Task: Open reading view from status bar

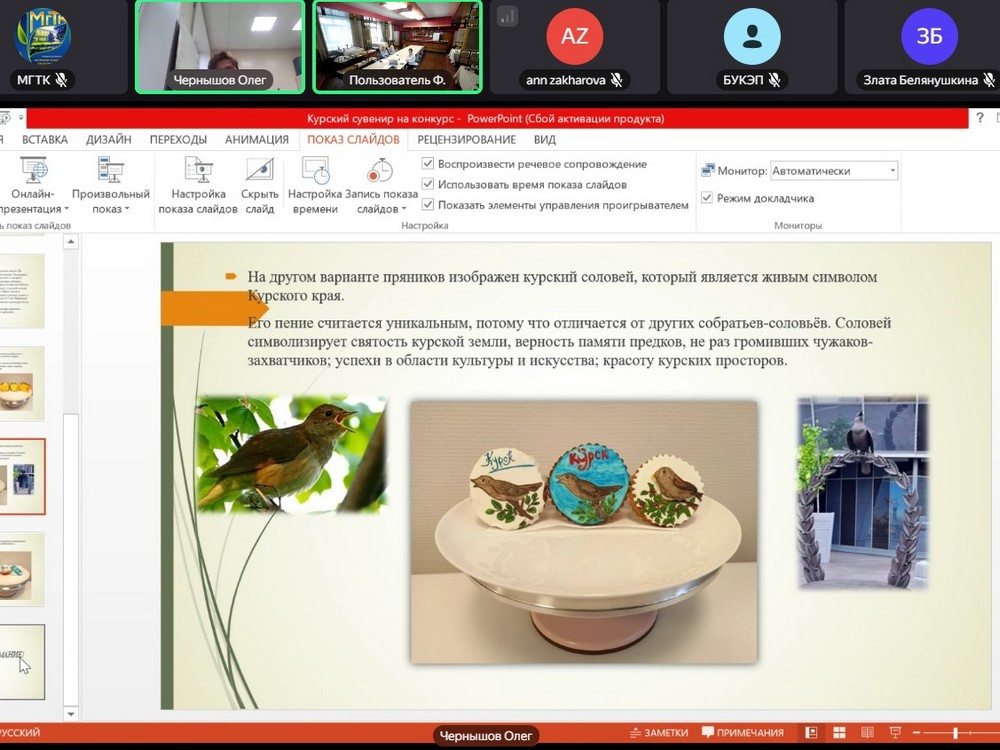Action: pyautogui.click(x=866, y=733)
